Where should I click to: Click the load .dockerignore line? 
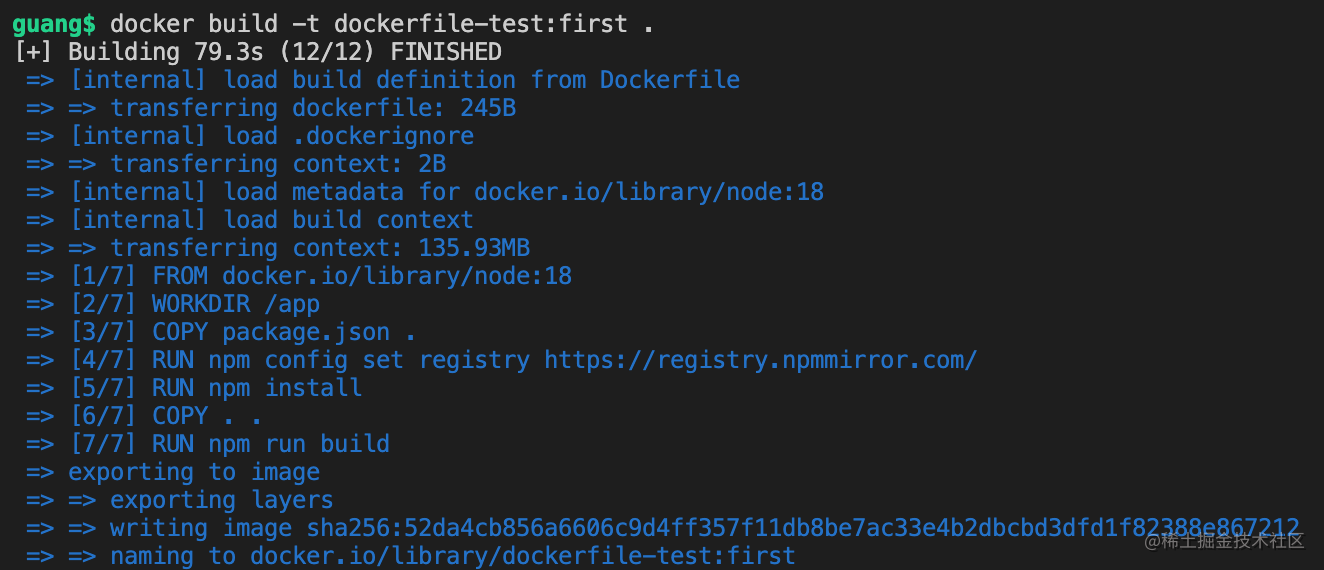pyautogui.click(x=250, y=136)
